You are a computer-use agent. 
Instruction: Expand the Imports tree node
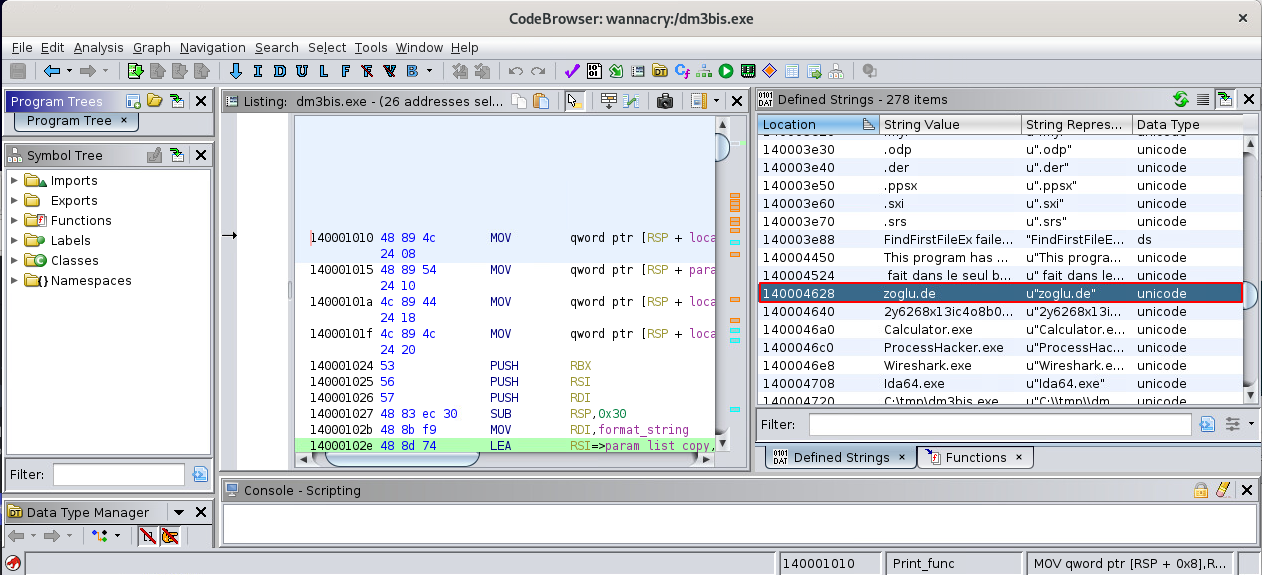point(14,181)
